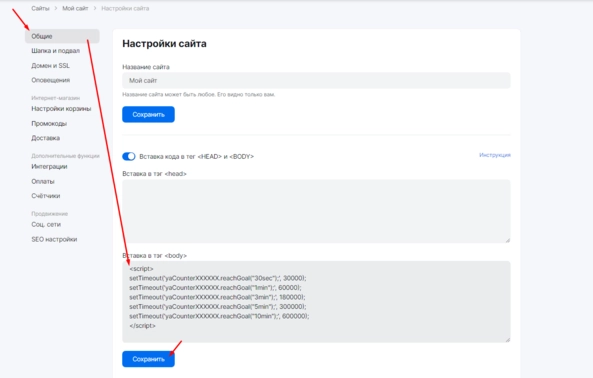Click the Вставка в тэг <head> label
The image size is (593, 378).
click(154, 174)
